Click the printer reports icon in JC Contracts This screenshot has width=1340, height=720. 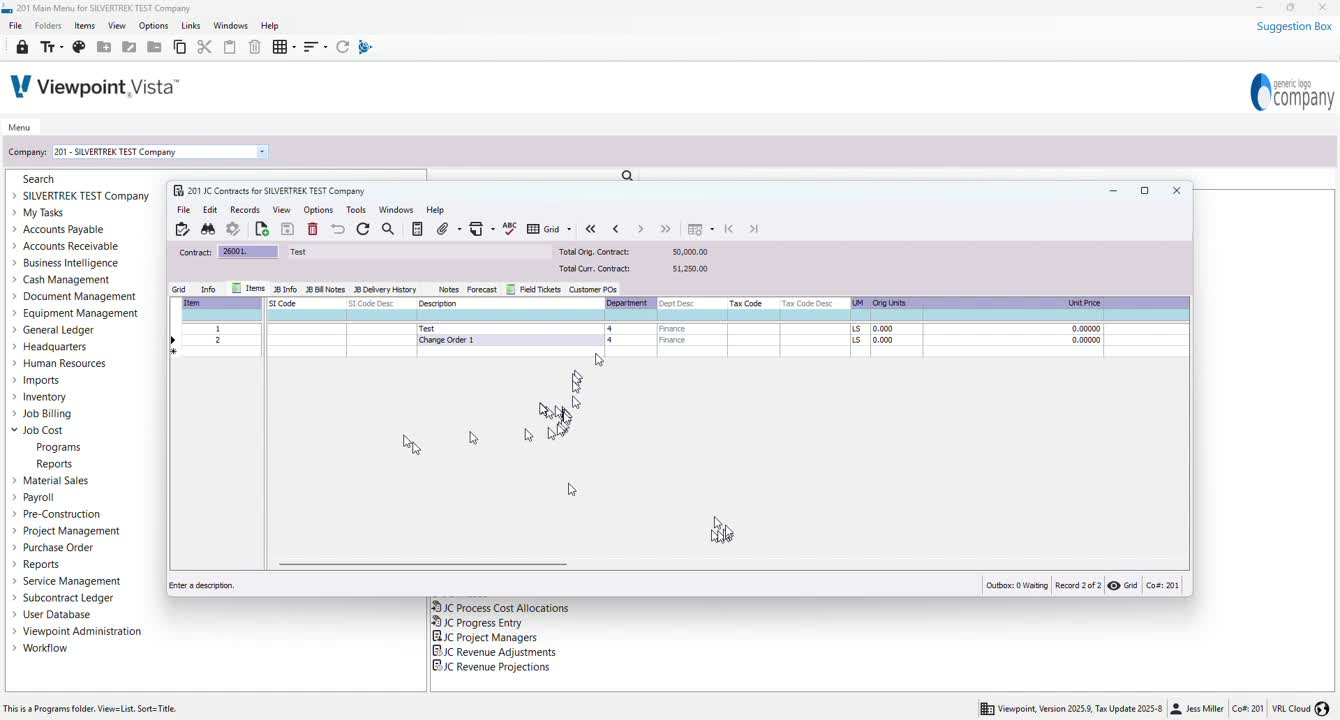[477, 229]
